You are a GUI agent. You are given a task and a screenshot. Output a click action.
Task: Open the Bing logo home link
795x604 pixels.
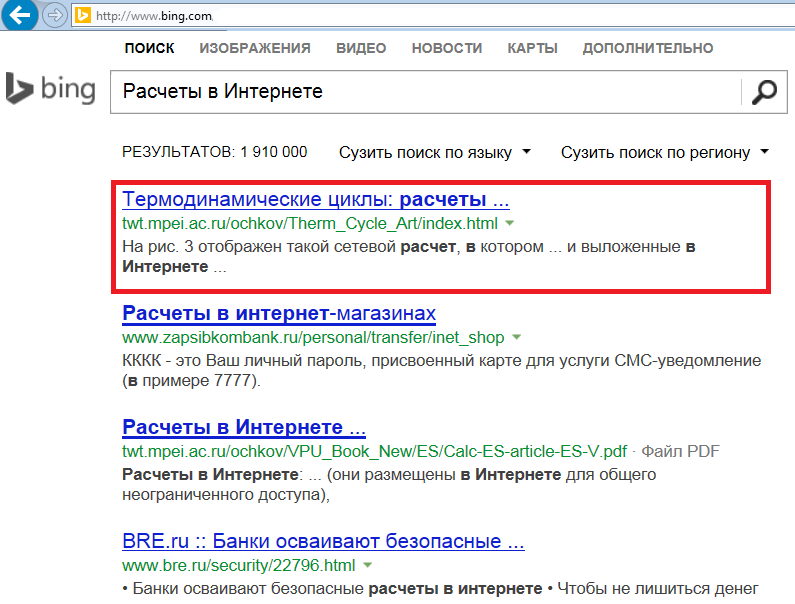pyautogui.click(x=50, y=89)
